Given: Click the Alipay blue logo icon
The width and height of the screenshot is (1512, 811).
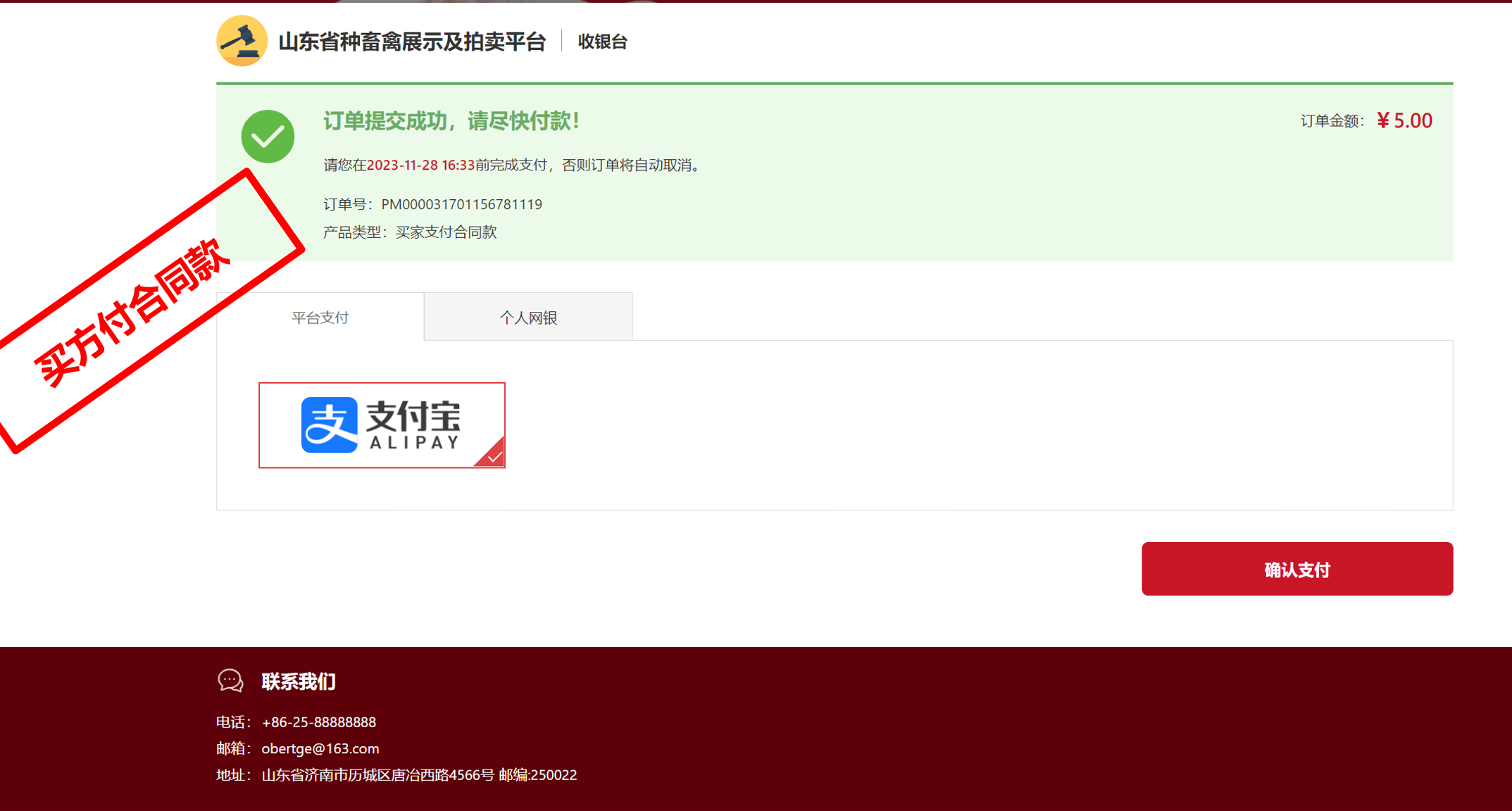Looking at the screenshot, I should pos(329,425).
